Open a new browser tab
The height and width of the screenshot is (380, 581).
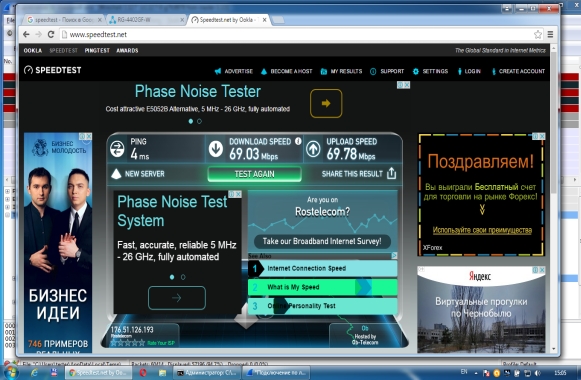tap(278, 20)
